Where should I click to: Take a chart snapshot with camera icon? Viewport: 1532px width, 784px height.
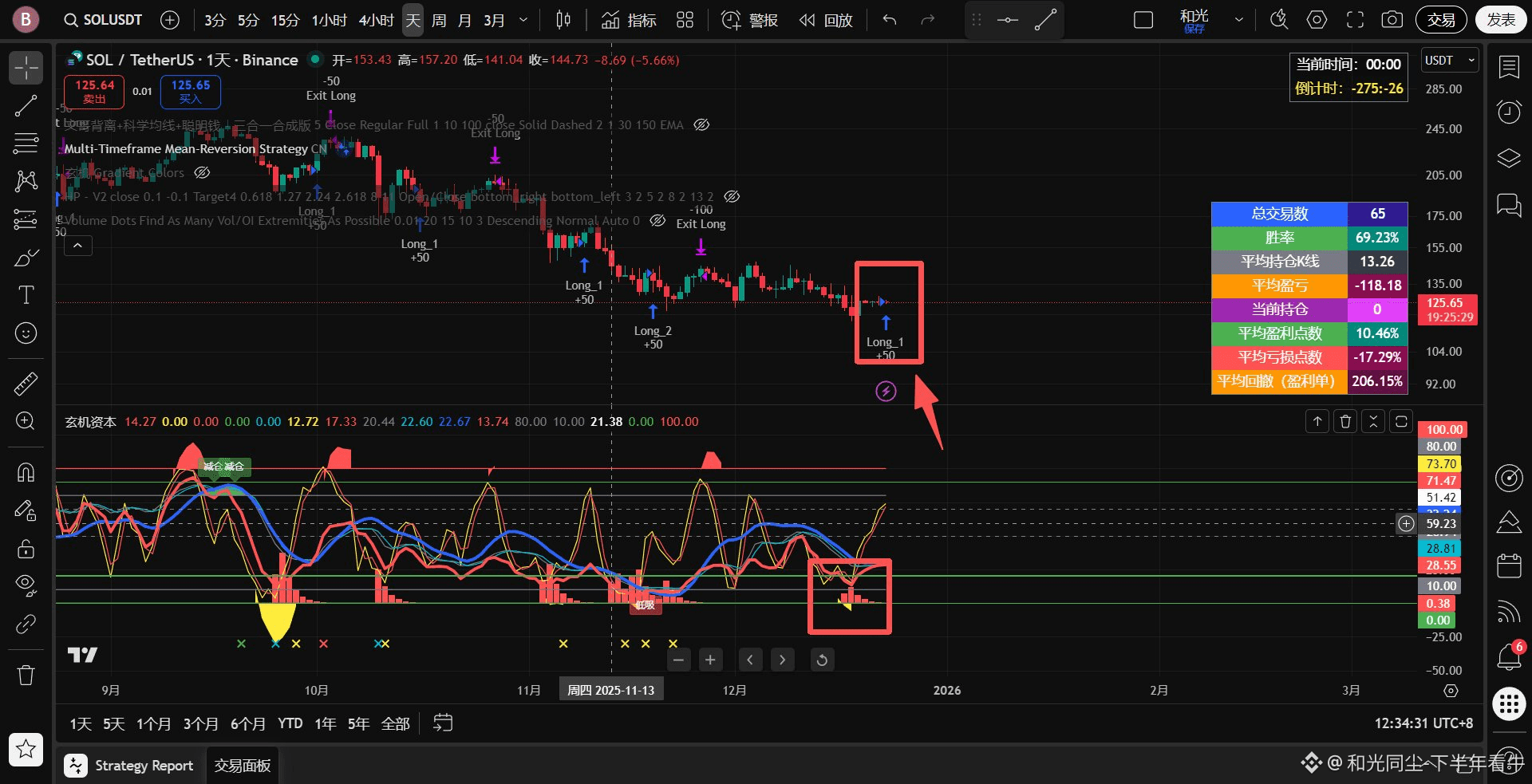pos(1392,20)
